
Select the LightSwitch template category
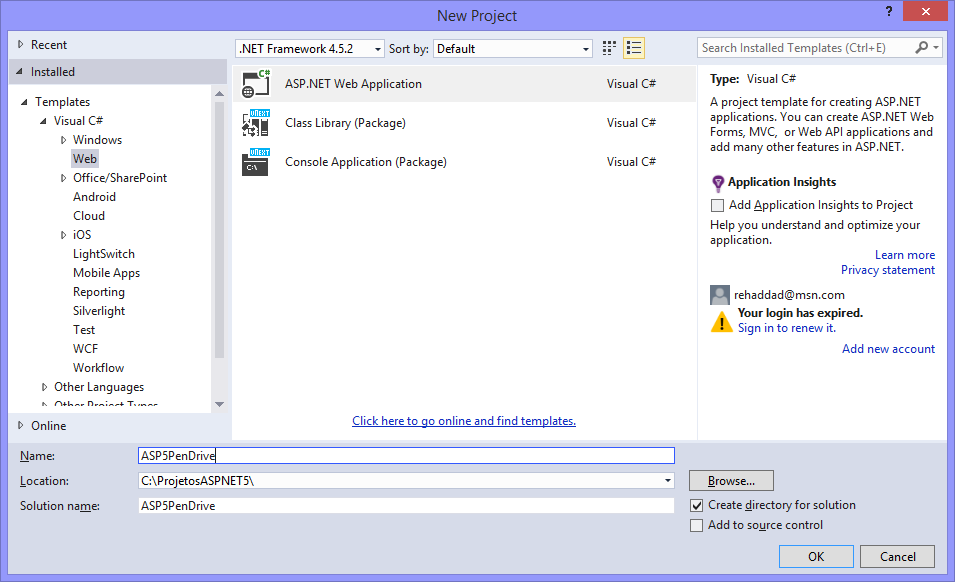click(x=104, y=254)
